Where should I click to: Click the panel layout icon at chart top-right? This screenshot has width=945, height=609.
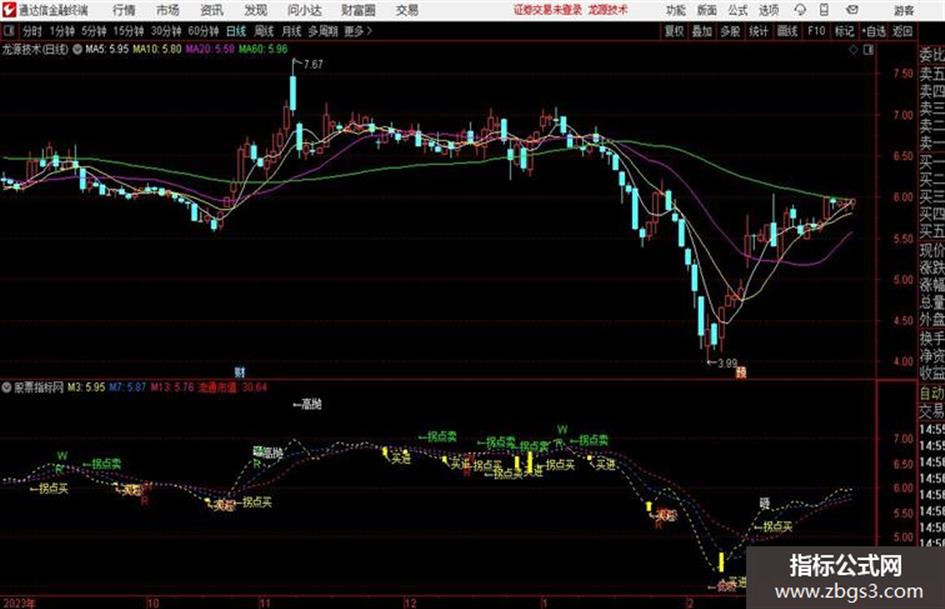point(868,50)
